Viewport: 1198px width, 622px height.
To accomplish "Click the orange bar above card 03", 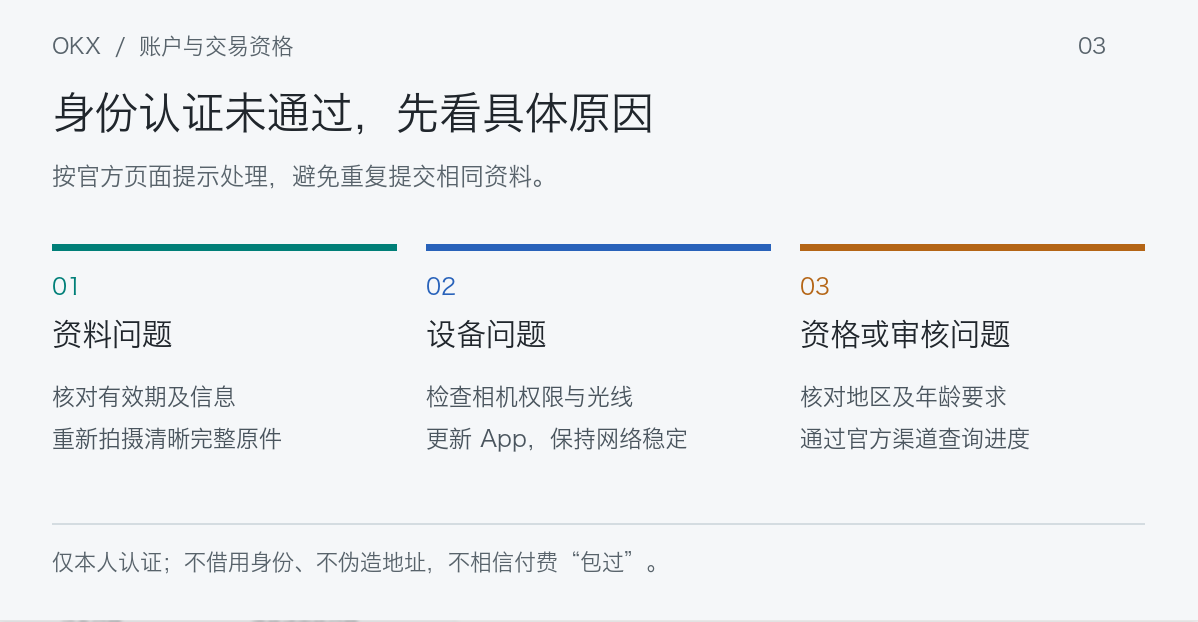I will [972, 248].
